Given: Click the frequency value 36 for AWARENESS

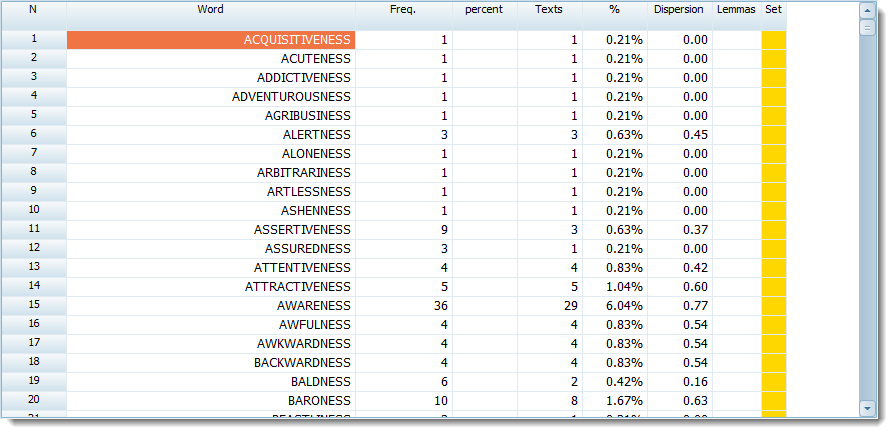Looking at the screenshot, I should point(440,305).
